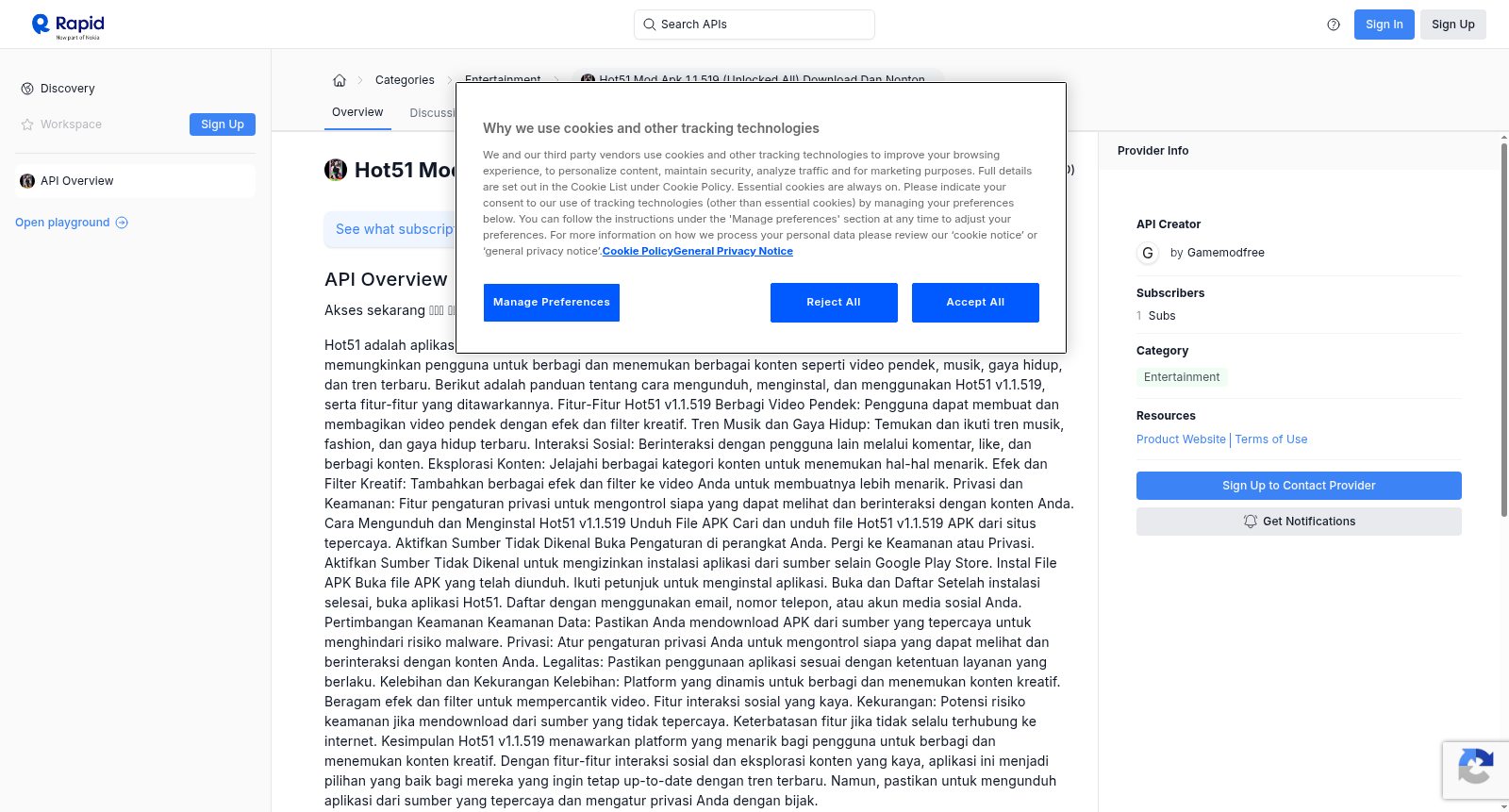Click the Gamemodfree creator avatar
The height and width of the screenshot is (812, 1509).
tap(1148, 253)
